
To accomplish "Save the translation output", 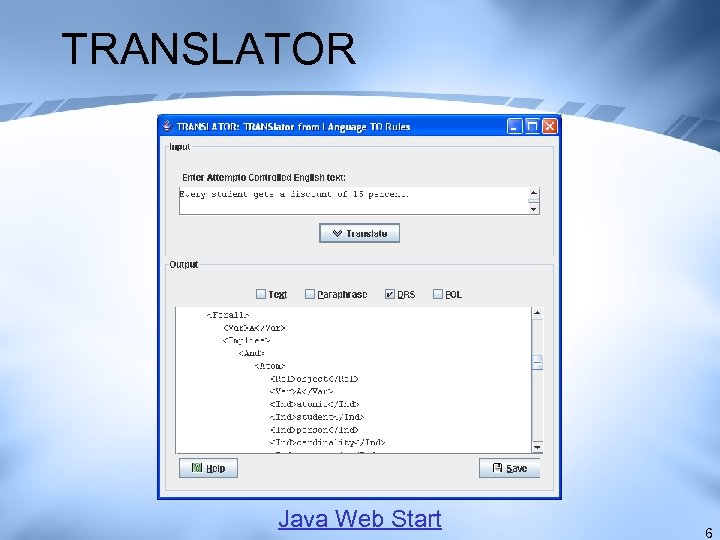I will (509, 468).
